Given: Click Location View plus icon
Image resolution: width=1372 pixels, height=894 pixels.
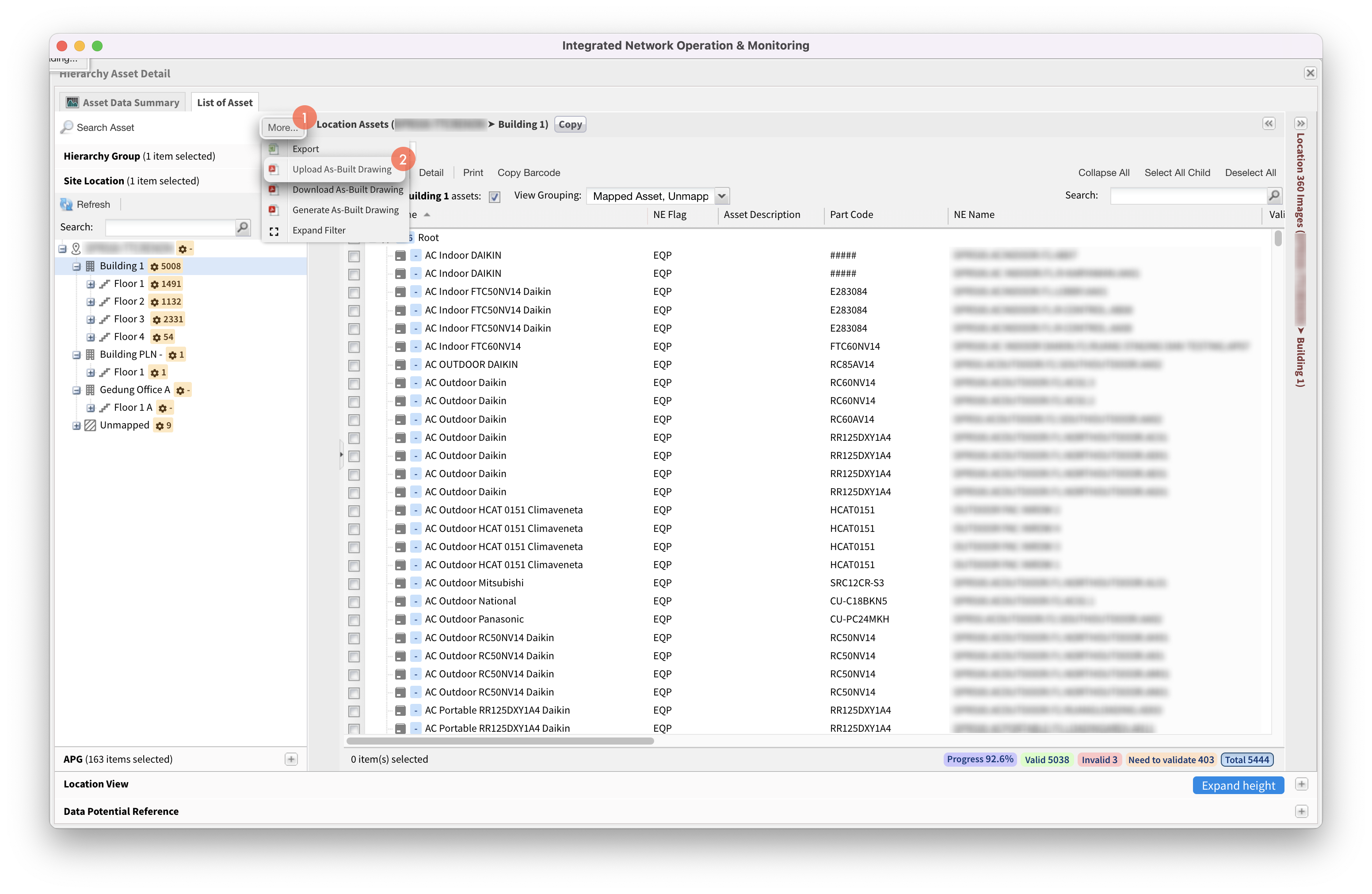Looking at the screenshot, I should [1301, 784].
